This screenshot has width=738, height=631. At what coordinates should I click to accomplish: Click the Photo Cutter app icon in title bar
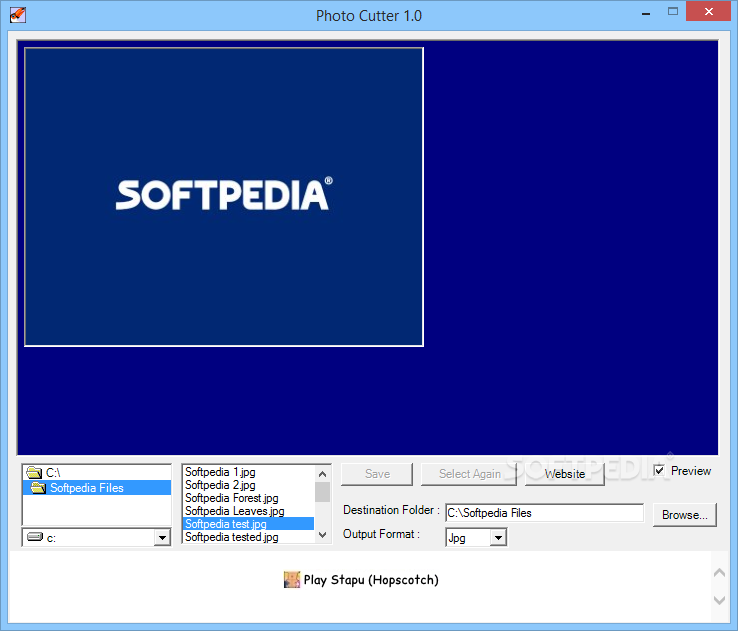[x=18, y=16]
